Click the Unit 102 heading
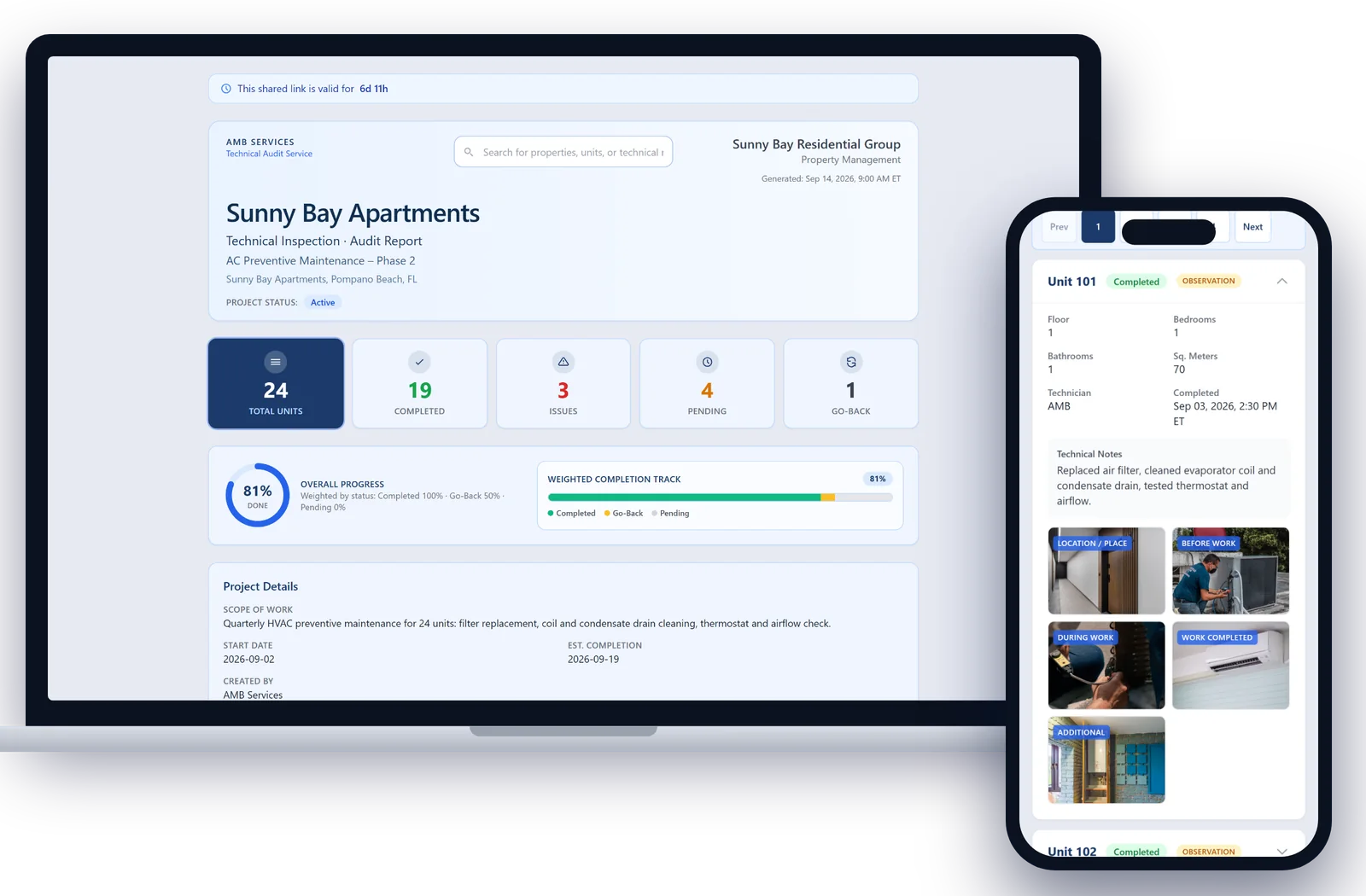1366x896 pixels. pyautogui.click(x=1072, y=852)
